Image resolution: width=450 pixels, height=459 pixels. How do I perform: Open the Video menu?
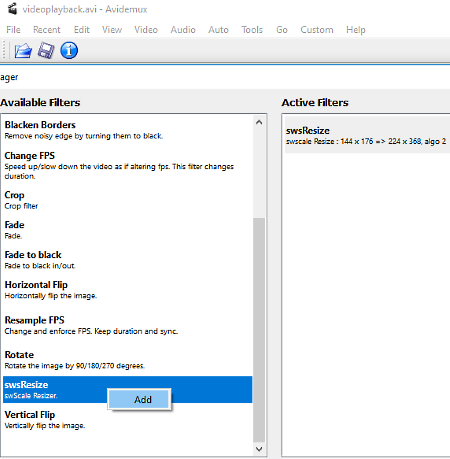point(146,30)
